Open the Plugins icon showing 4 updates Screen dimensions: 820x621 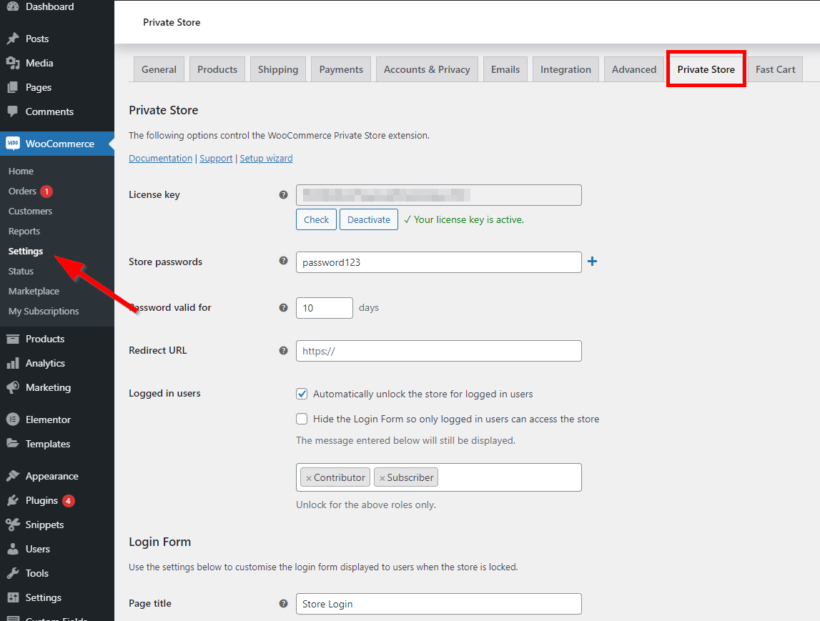(12, 500)
